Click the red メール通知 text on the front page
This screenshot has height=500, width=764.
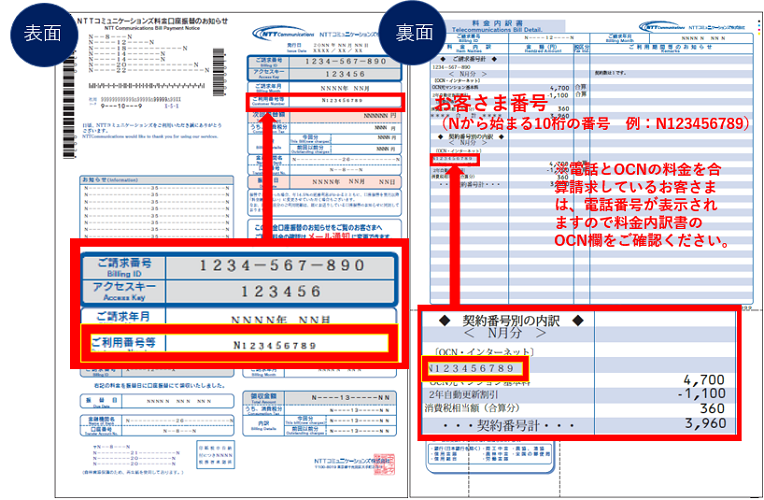click(328, 236)
